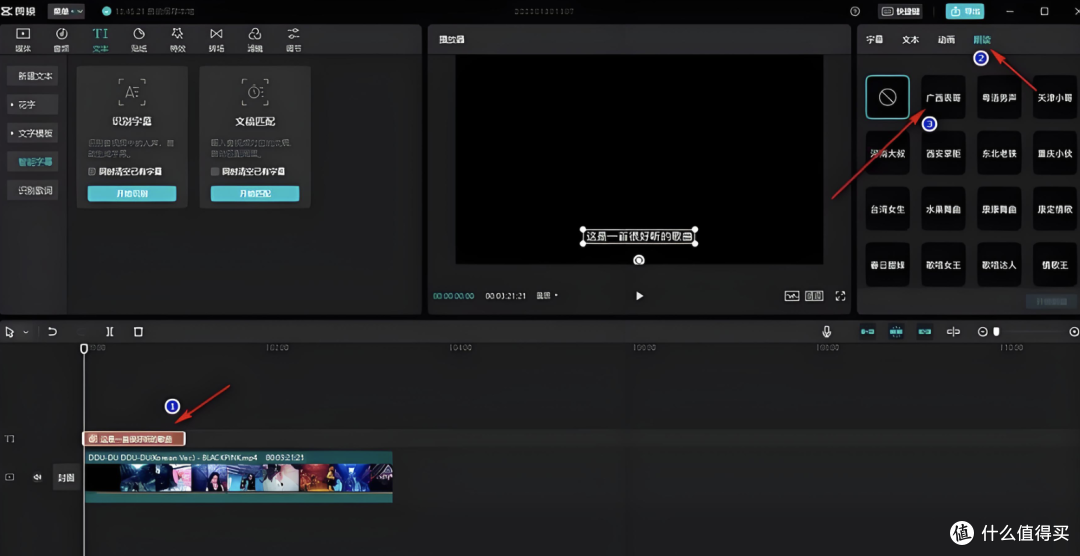Image resolution: width=1080 pixels, height=556 pixels.
Task: Switch to the 字幕 tab in right panel
Action: click(874, 40)
